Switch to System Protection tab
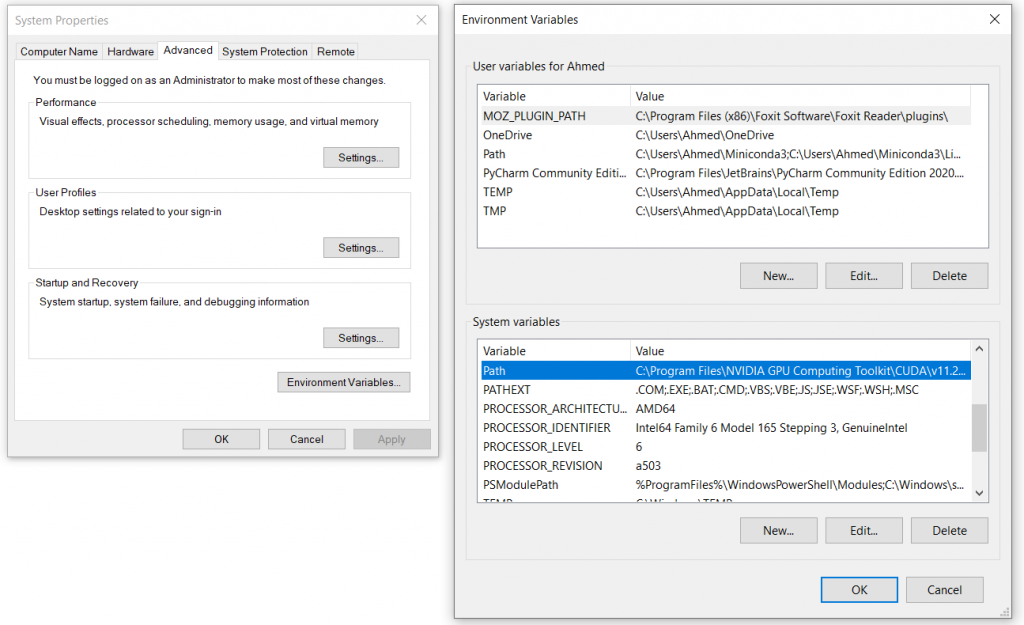This screenshot has width=1024, height=625. pyautogui.click(x=265, y=51)
